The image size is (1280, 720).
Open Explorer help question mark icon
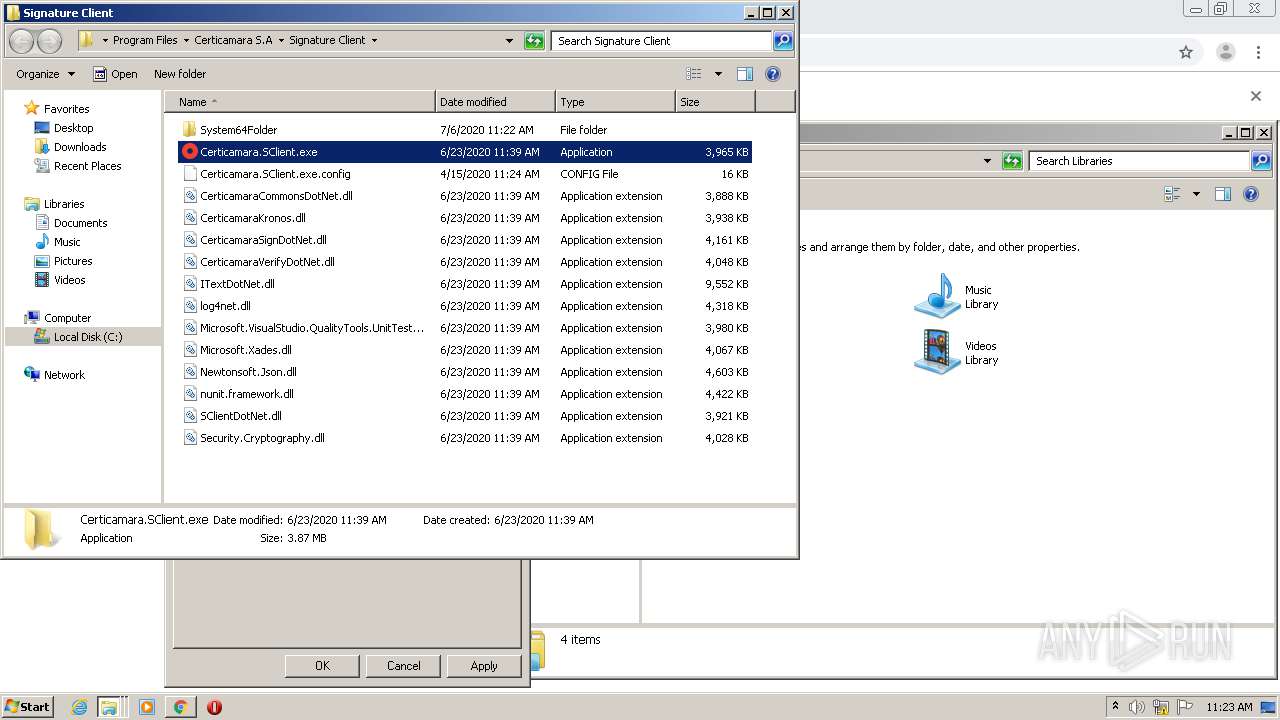point(772,74)
